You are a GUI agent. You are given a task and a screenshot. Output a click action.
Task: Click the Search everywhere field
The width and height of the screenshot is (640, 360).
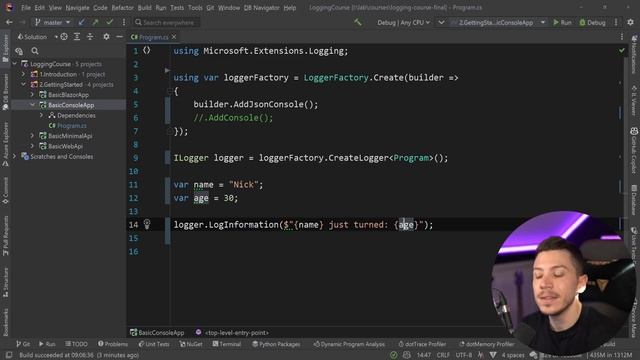coord(167,22)
